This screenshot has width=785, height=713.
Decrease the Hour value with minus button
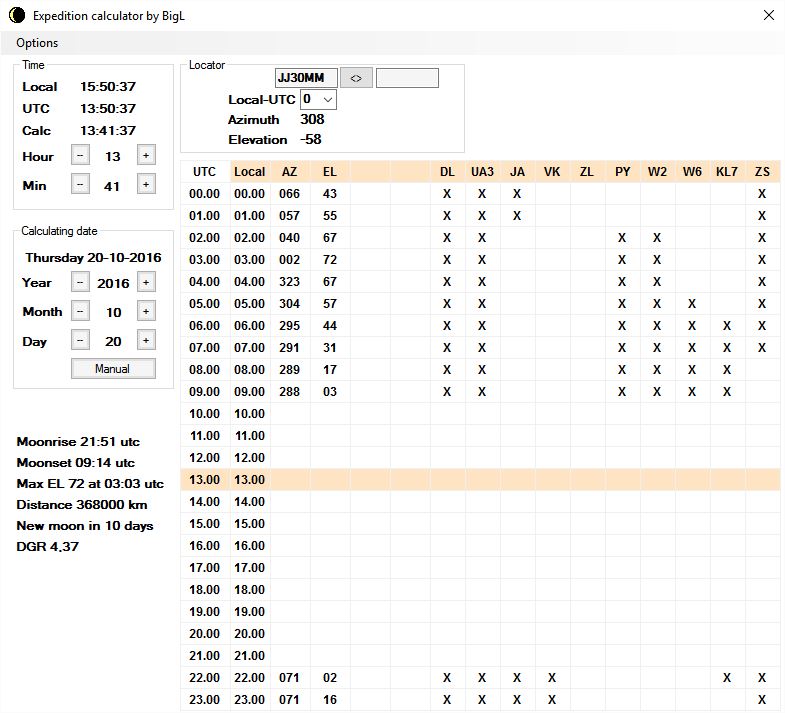pyautogui.click(x=81, y=155)
